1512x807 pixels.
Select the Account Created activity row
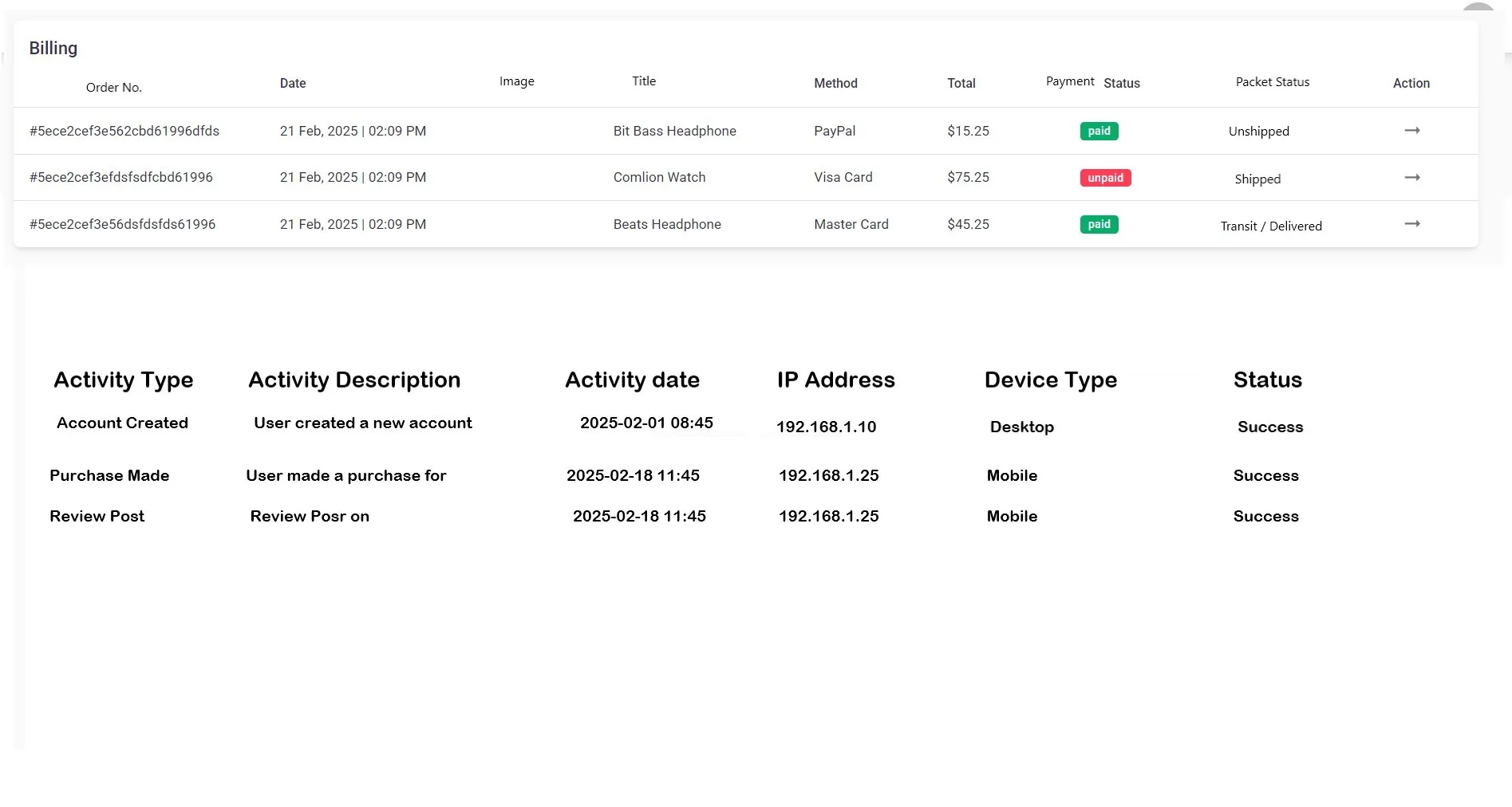click(122, 423)
